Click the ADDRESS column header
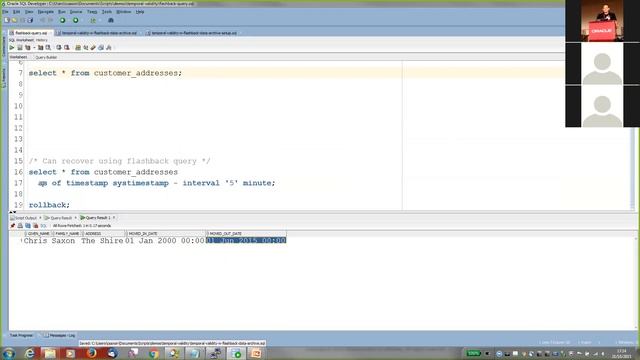 104,233
